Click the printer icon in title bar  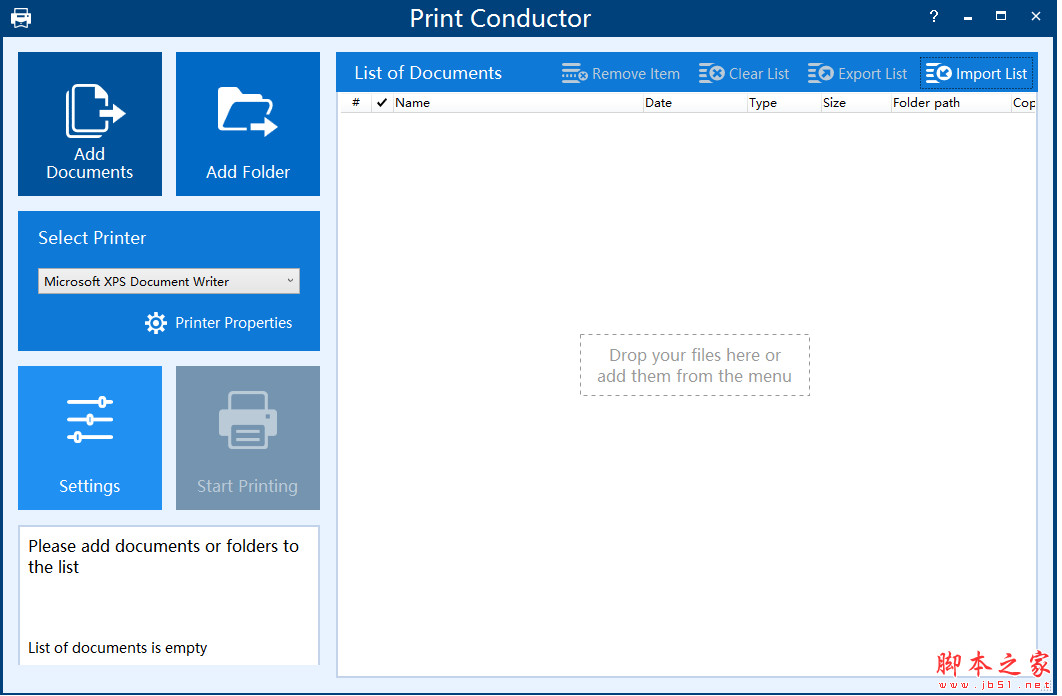coord(21,18)
